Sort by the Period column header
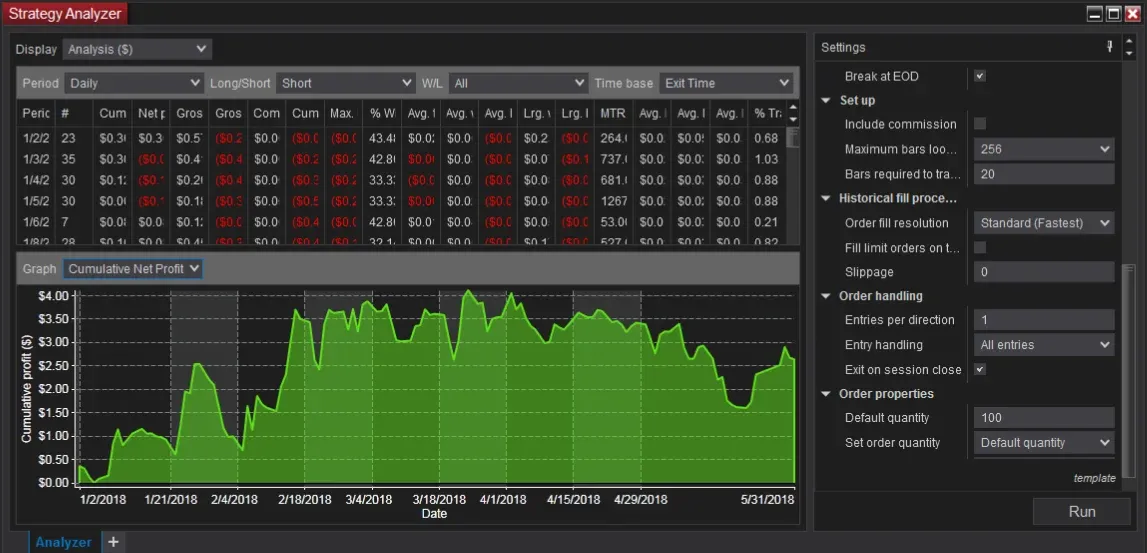The height and width of the screenshot is (553, 1147). point(36,113)
